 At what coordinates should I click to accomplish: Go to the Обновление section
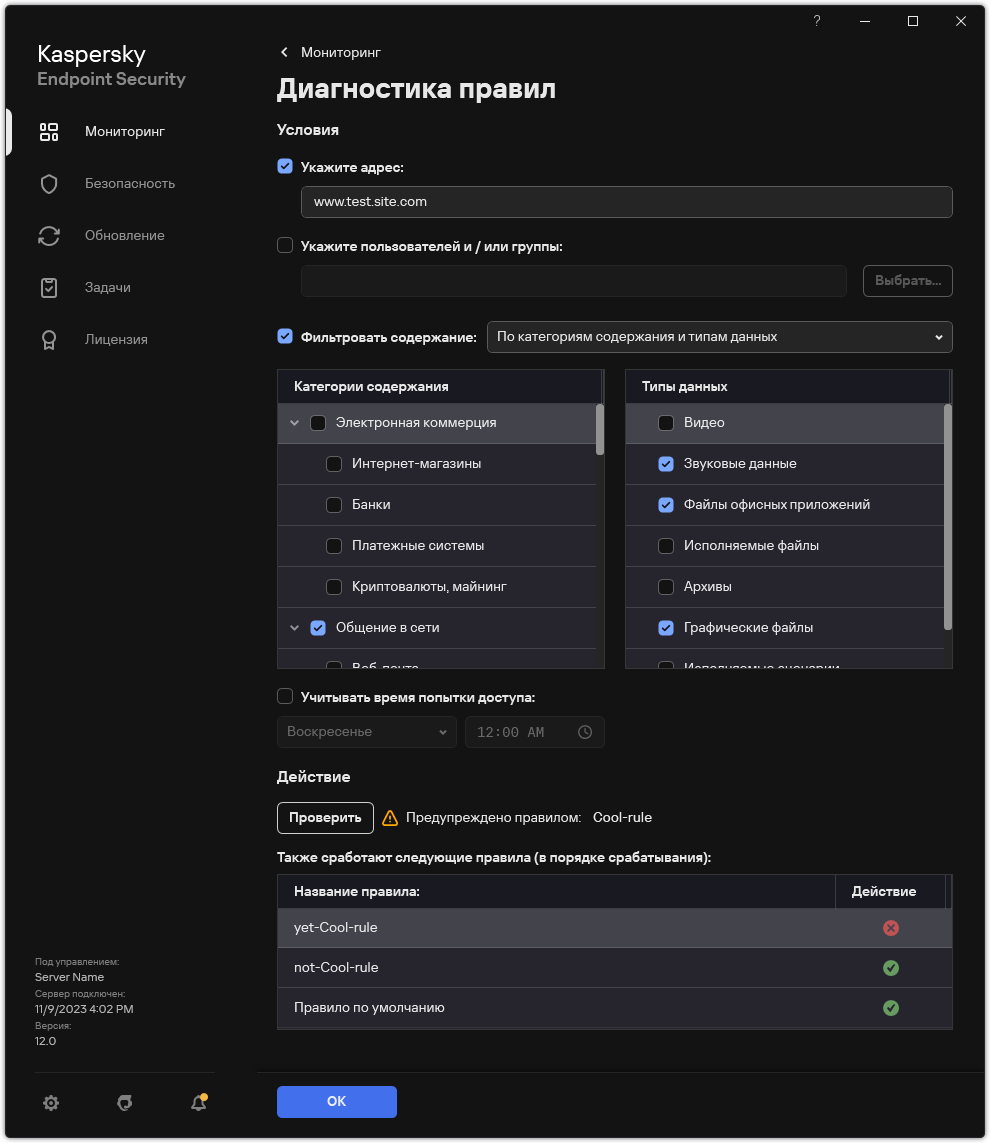124,235
